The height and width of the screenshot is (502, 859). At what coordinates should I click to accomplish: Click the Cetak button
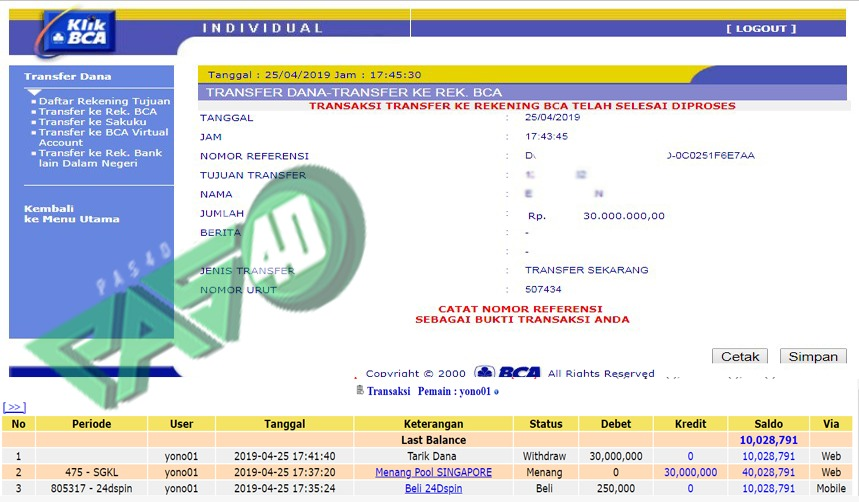pyautogui.click(x=740, y=356)
